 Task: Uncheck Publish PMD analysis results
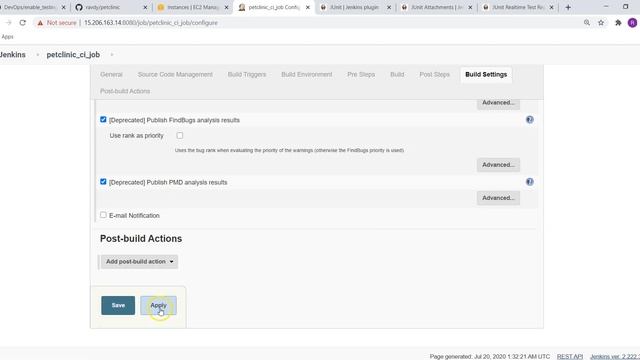coord(103,182)
